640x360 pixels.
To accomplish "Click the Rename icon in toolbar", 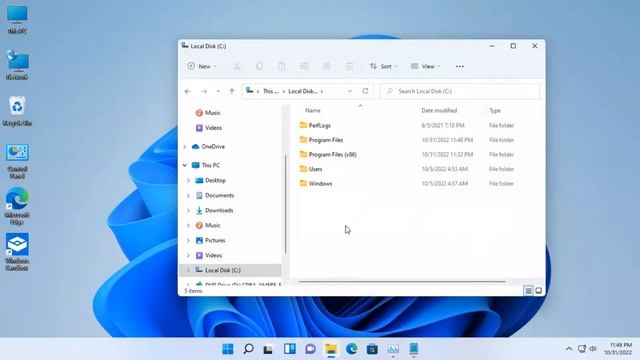I will (x=304, y=66).
